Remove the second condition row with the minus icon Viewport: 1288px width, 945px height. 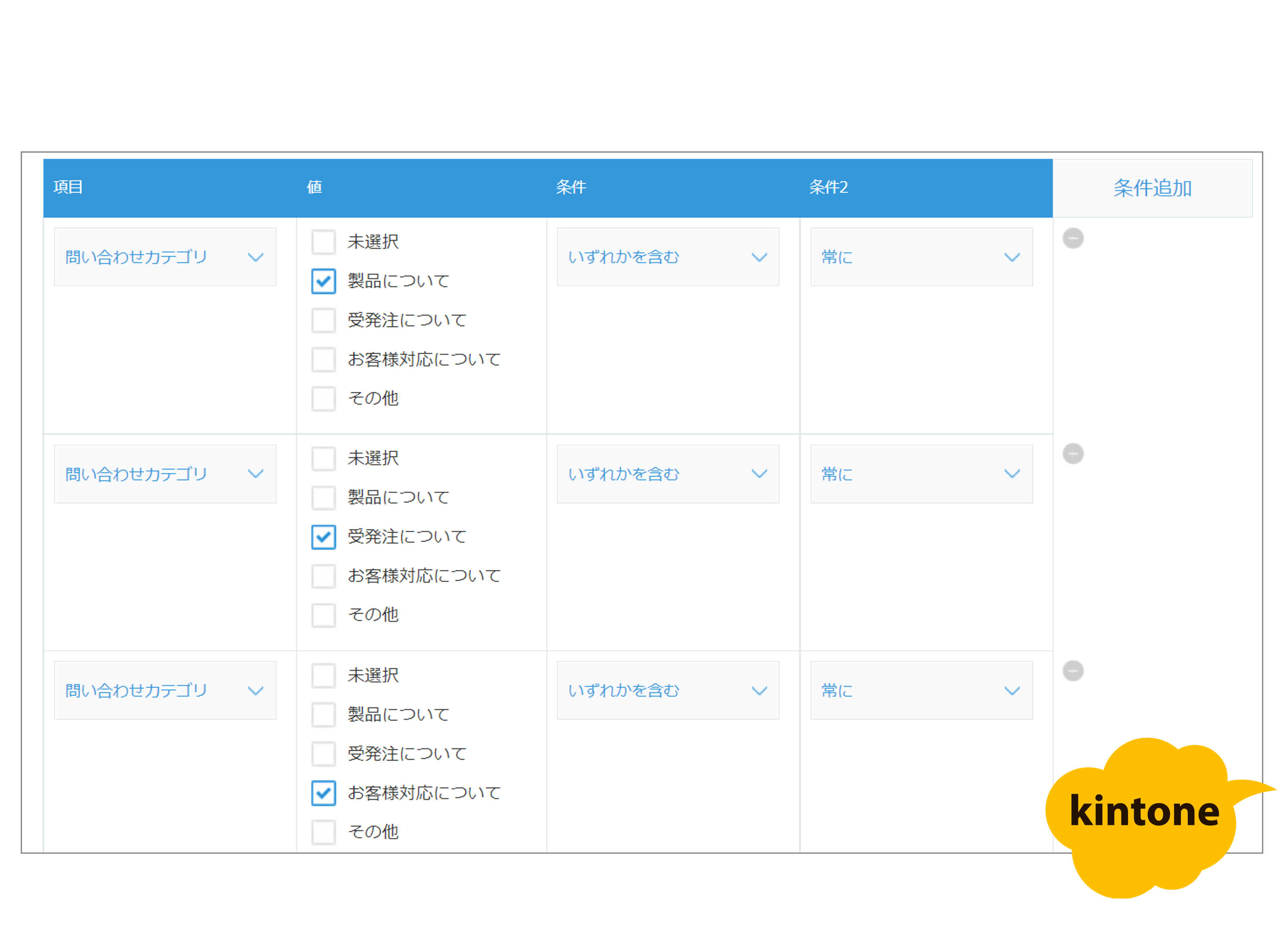1072,454
